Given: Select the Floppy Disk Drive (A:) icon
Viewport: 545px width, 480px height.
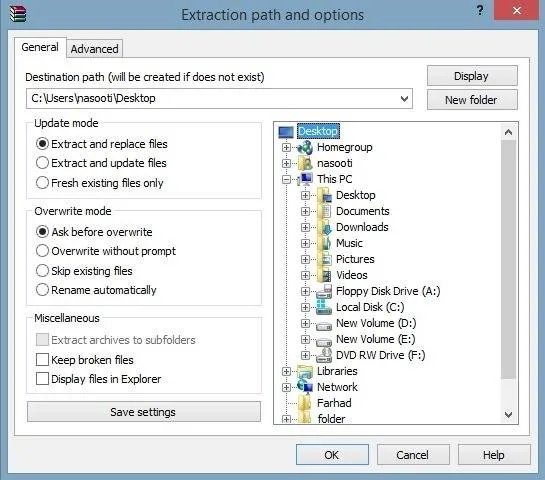Looking at the screenshot, I should [x=324, y=291].
